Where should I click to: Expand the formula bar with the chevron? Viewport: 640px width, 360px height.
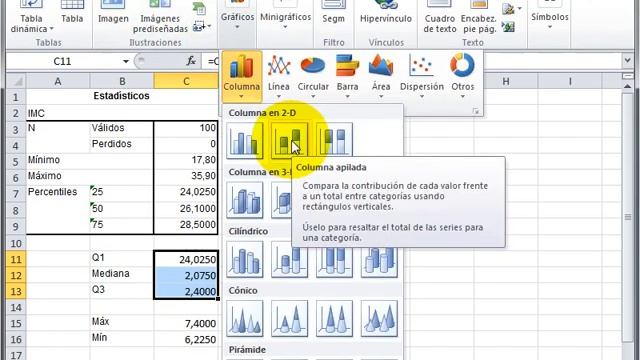click(x=627, y=61)
